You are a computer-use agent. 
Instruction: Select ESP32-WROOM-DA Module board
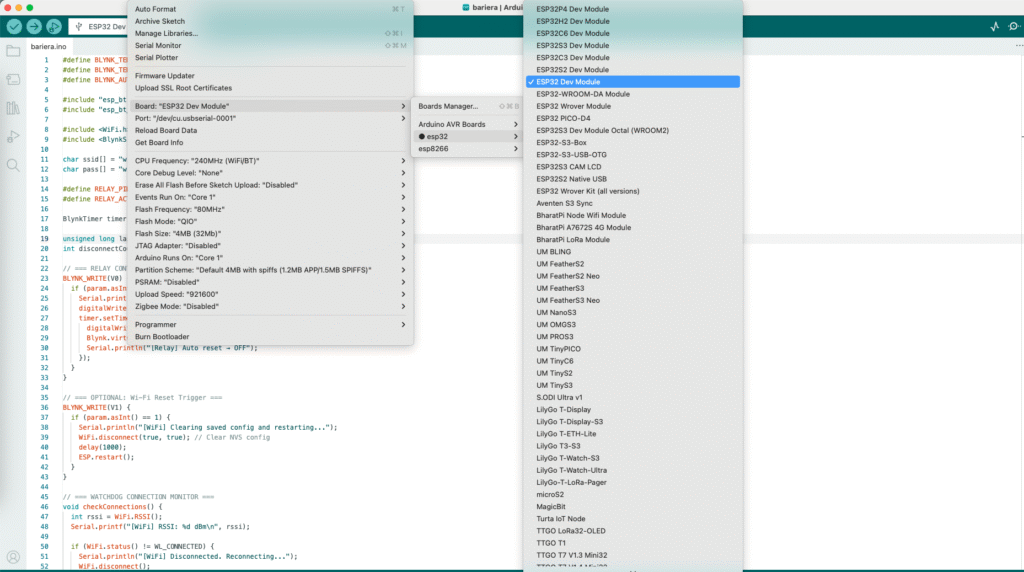click(x=633, y=94)
